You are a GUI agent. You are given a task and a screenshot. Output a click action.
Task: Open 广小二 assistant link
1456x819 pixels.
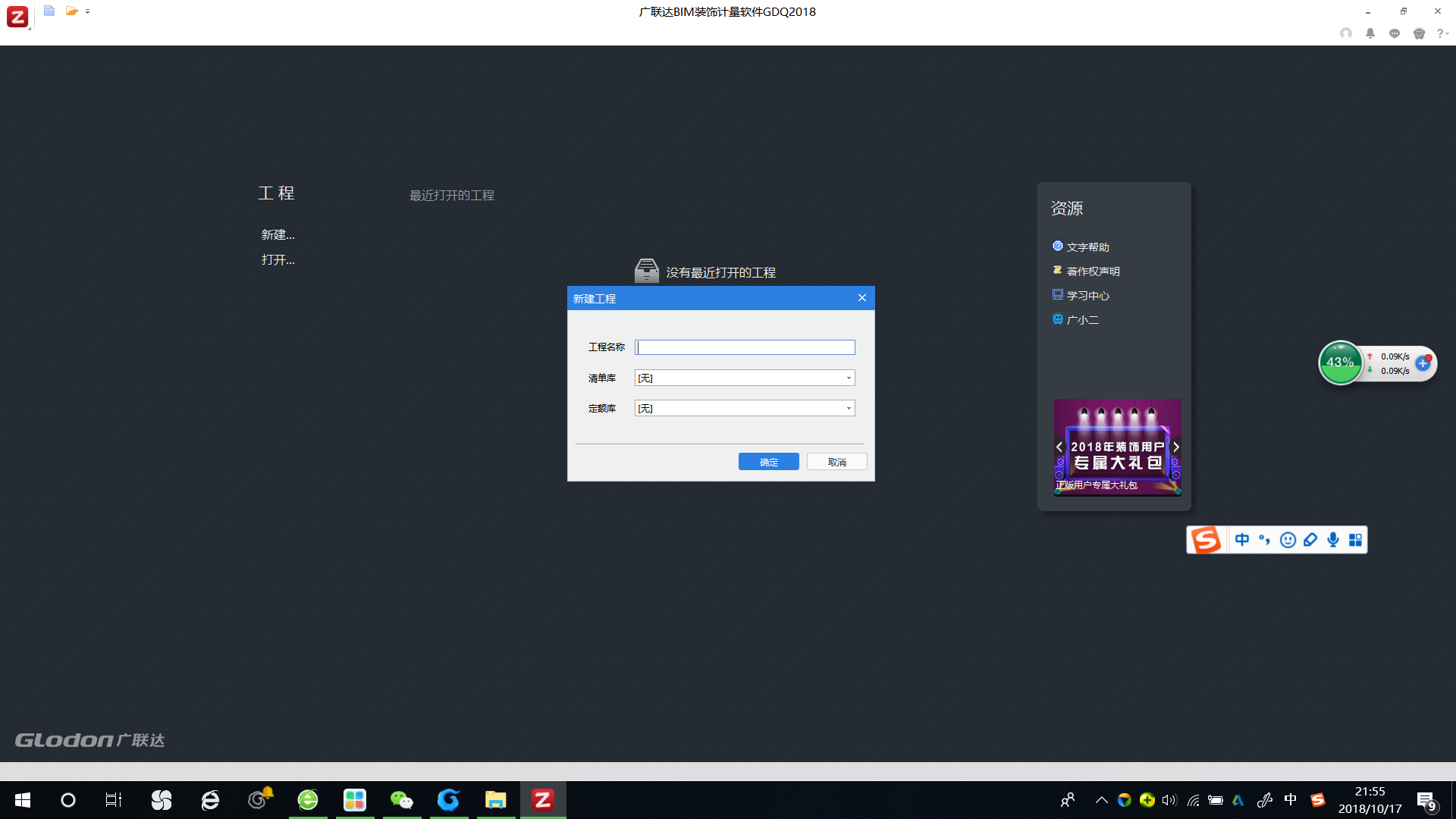[1075, 320]
